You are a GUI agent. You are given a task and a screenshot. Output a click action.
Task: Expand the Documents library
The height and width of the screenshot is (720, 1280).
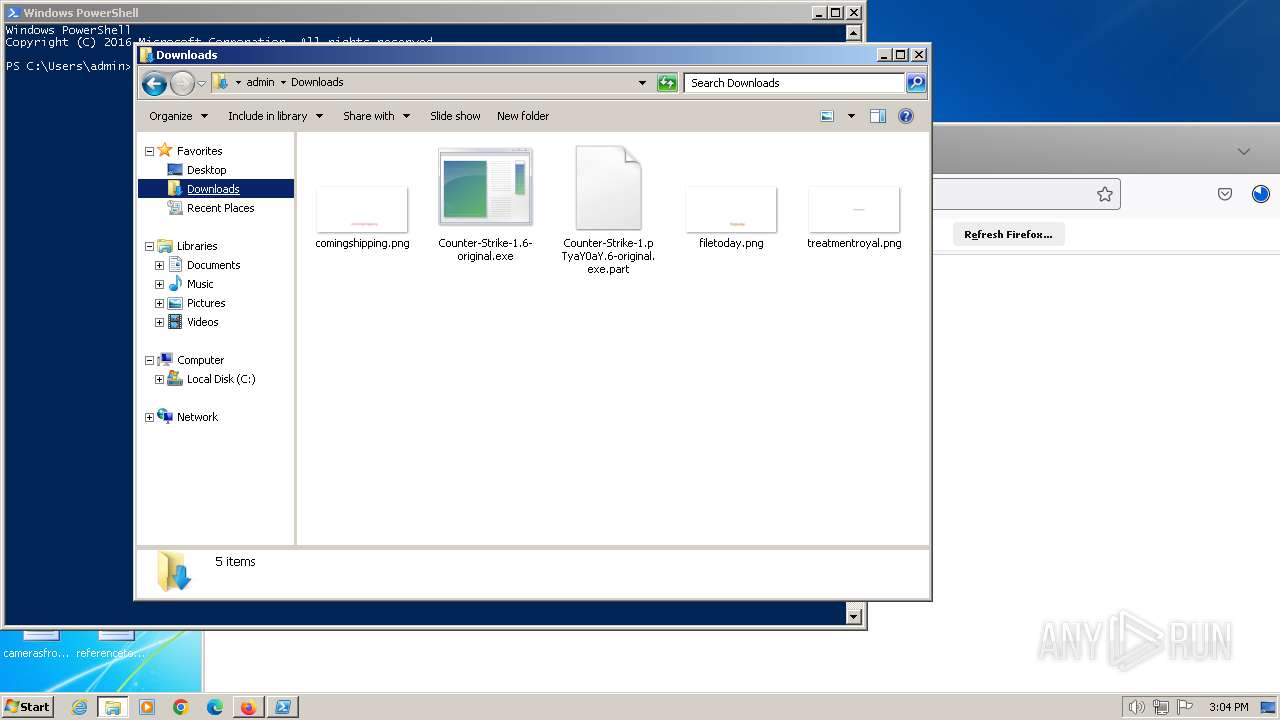(x=159, y=265)
